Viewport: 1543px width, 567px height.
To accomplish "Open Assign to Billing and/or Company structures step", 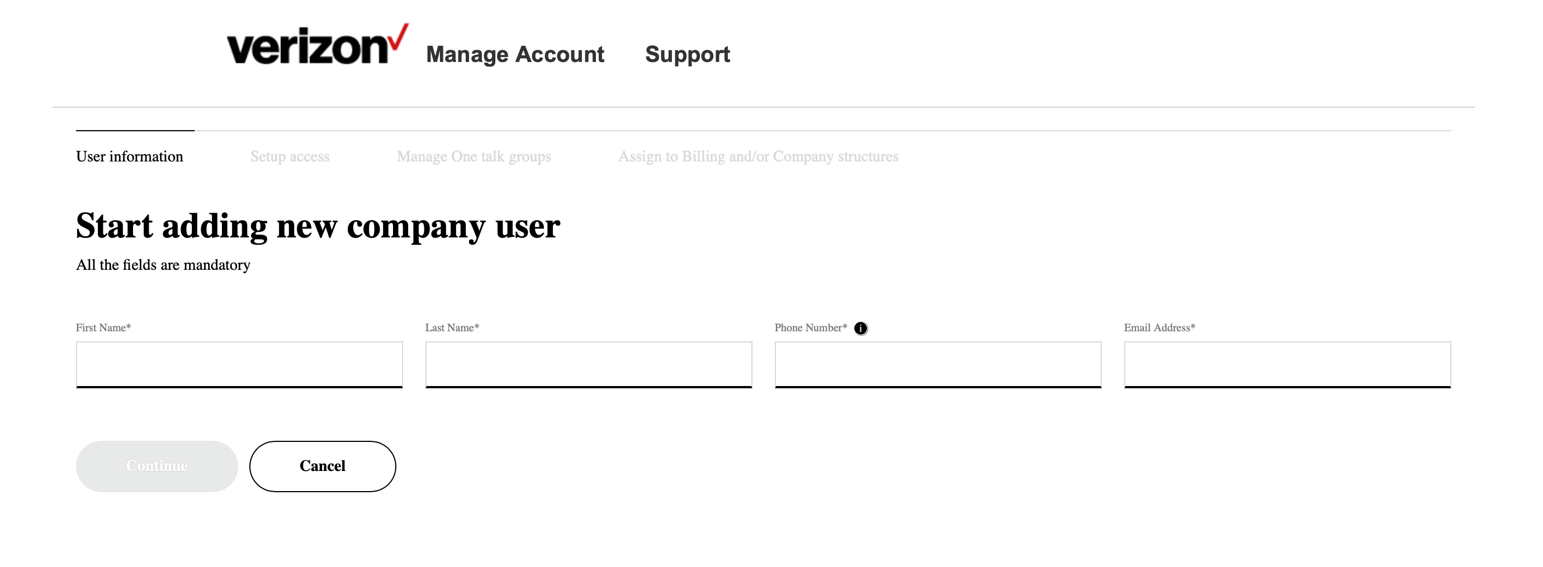I will 758,156.
